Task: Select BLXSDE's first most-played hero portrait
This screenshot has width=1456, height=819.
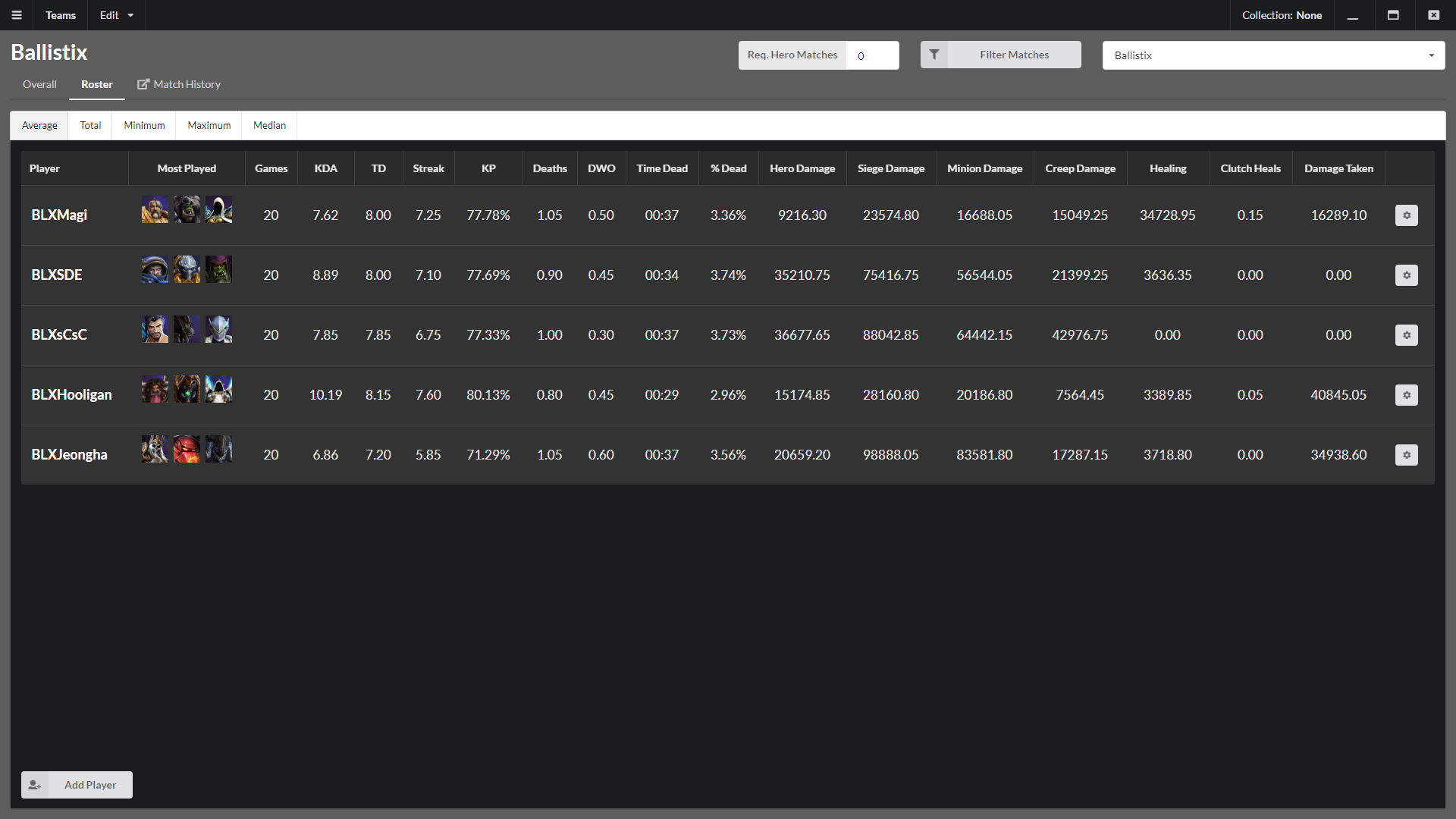Action: click(x=155, y=269)
